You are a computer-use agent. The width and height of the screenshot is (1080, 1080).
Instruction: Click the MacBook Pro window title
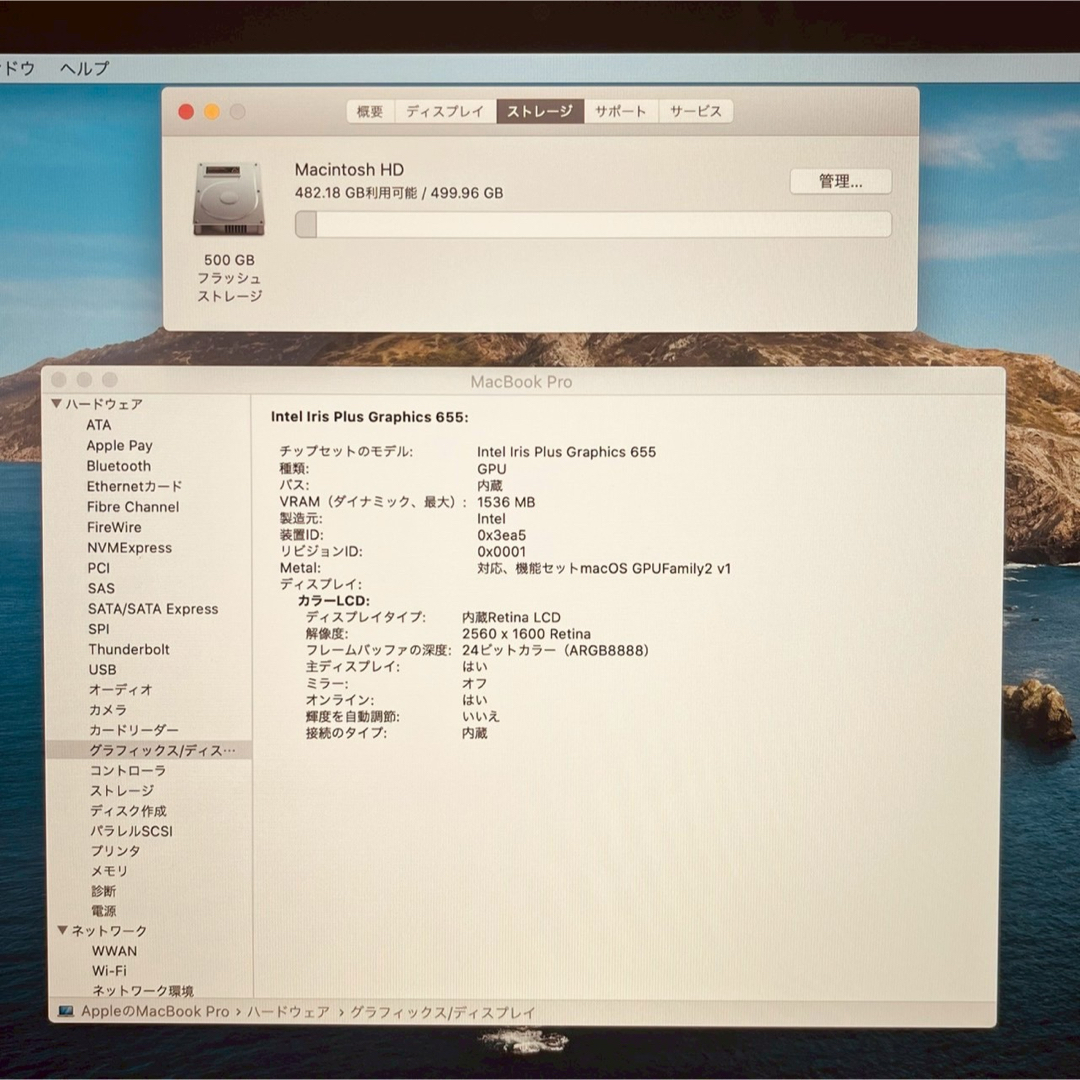coord(521,382)
